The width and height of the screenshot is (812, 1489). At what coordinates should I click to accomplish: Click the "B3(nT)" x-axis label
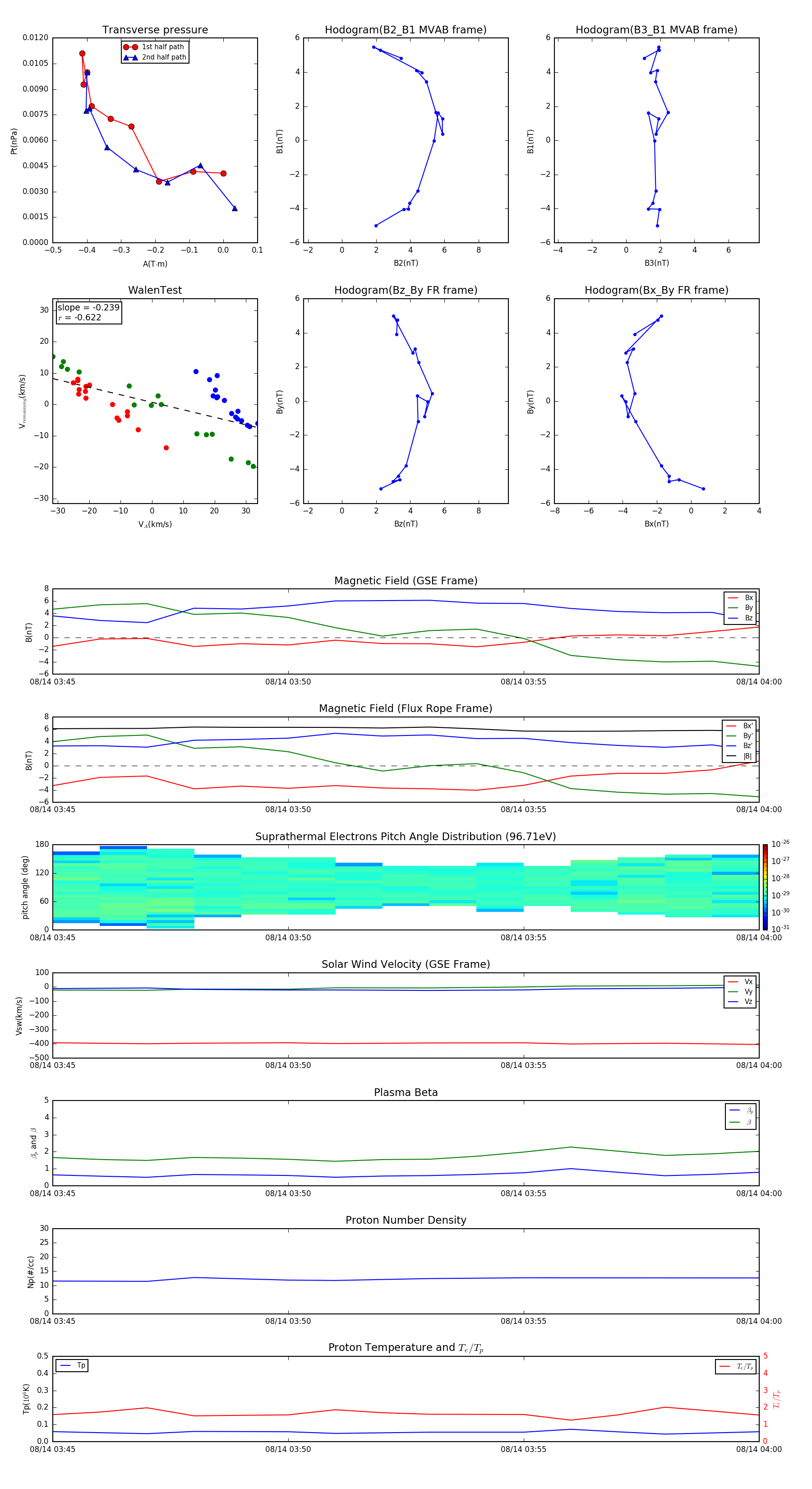(x=656, y=263)
